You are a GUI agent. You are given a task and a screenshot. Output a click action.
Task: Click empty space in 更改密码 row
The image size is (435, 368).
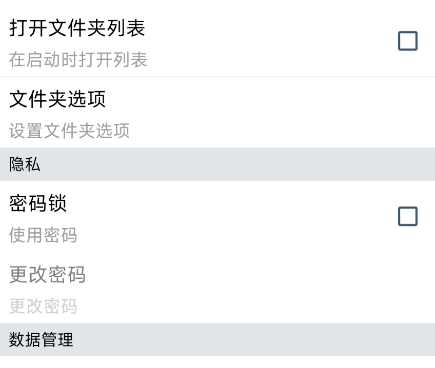[267, 287]
